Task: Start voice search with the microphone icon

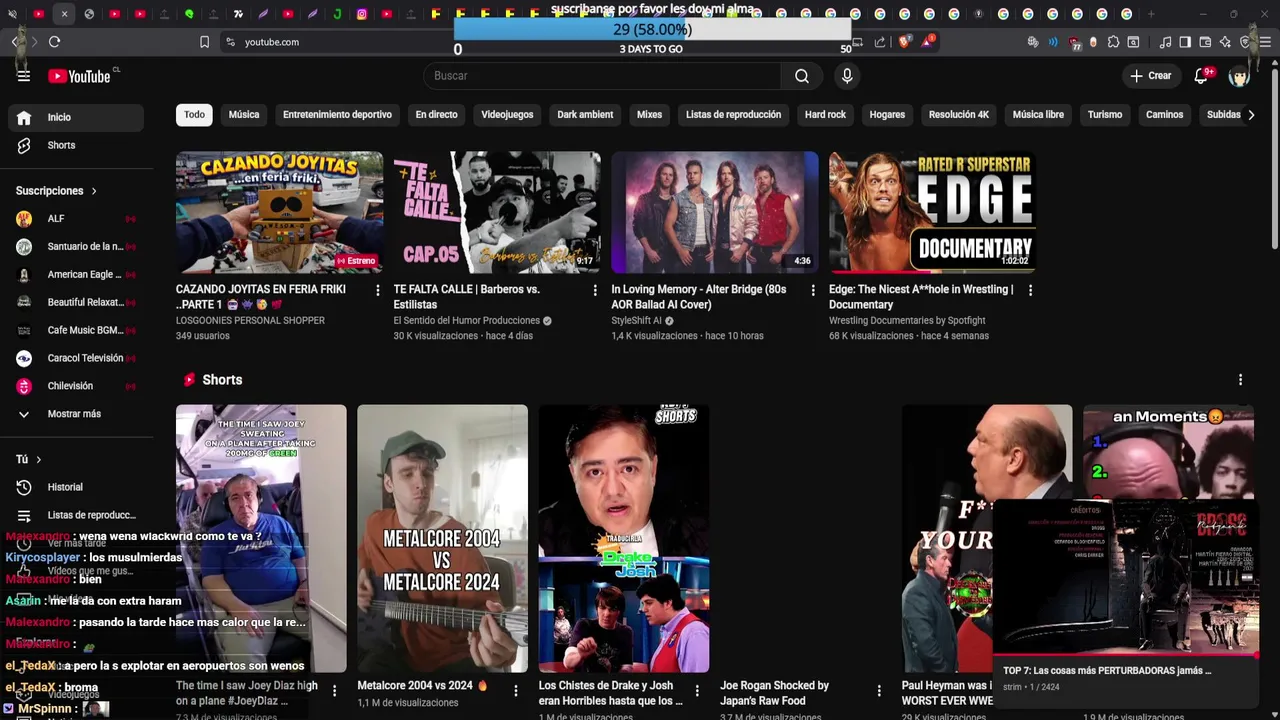Action: pos(847,76)
